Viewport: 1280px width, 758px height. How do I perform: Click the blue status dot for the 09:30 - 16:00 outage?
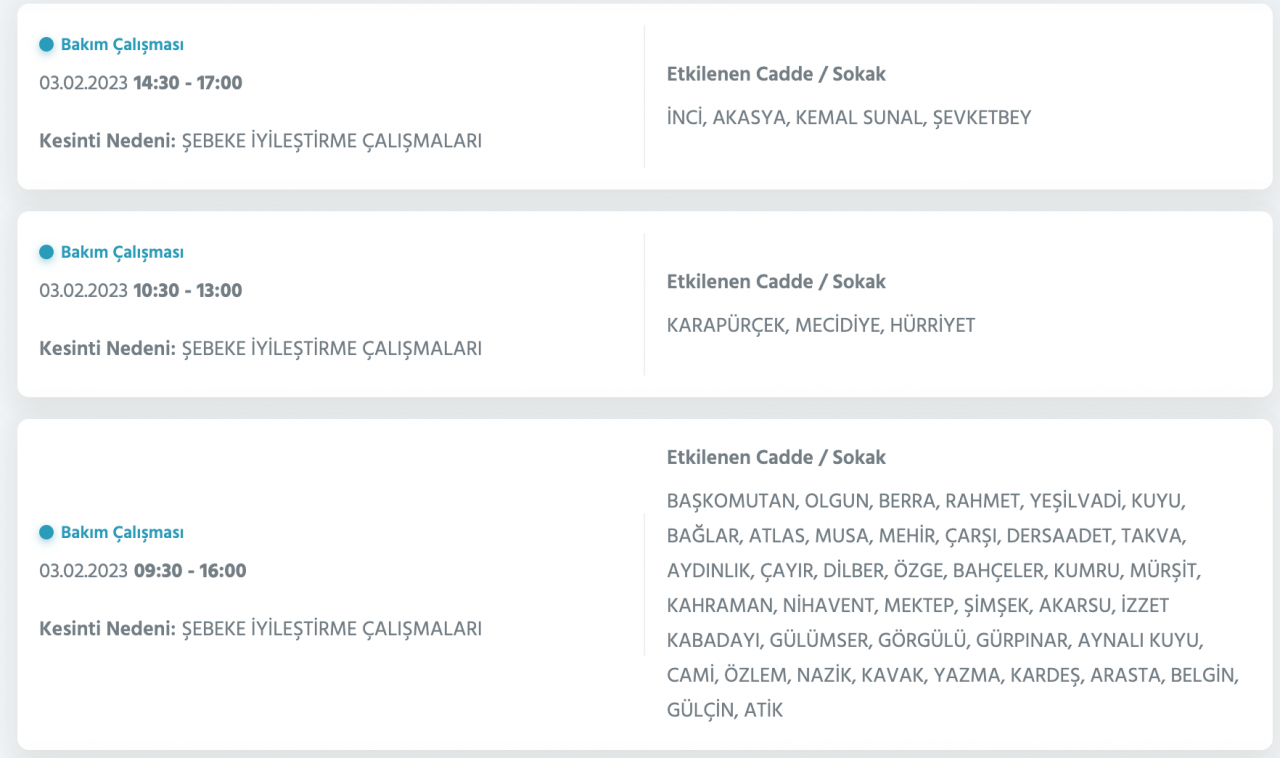point(46,533)
